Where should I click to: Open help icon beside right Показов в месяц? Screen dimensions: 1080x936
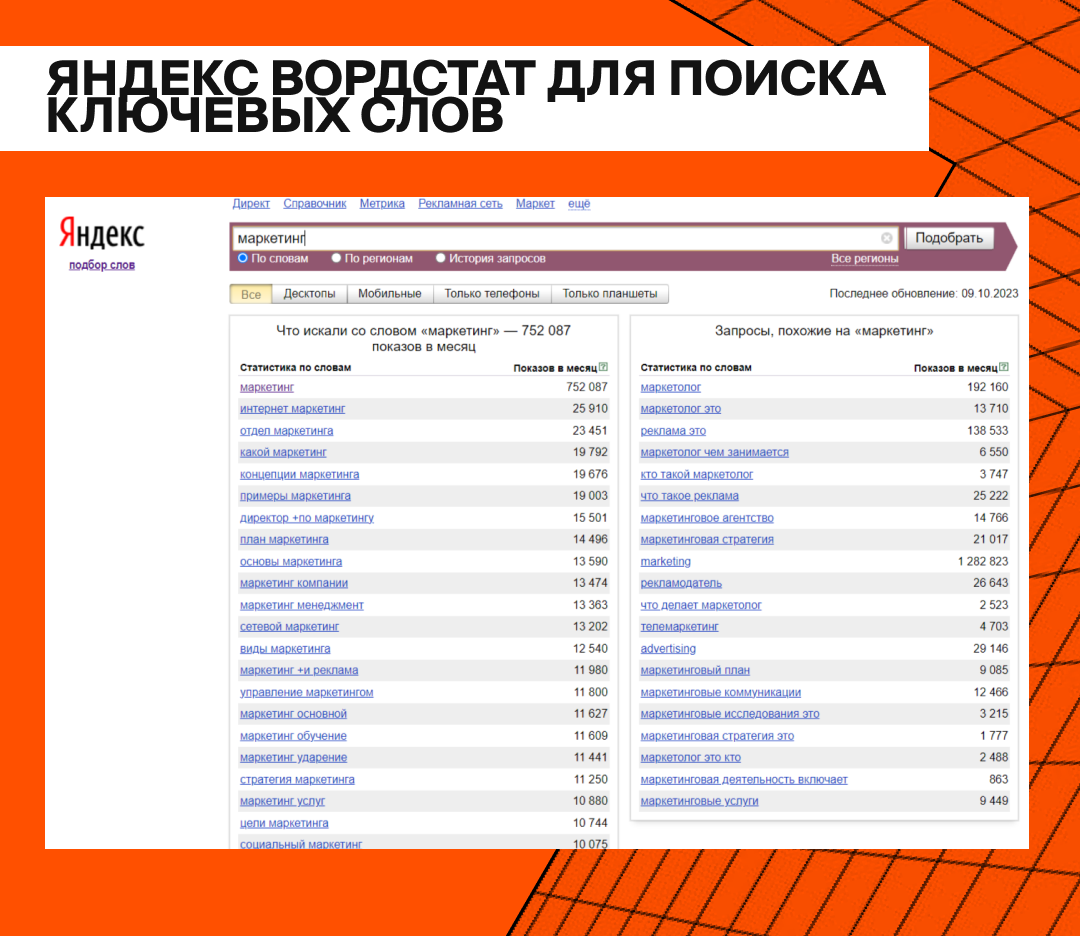(x=1004, y=367)
